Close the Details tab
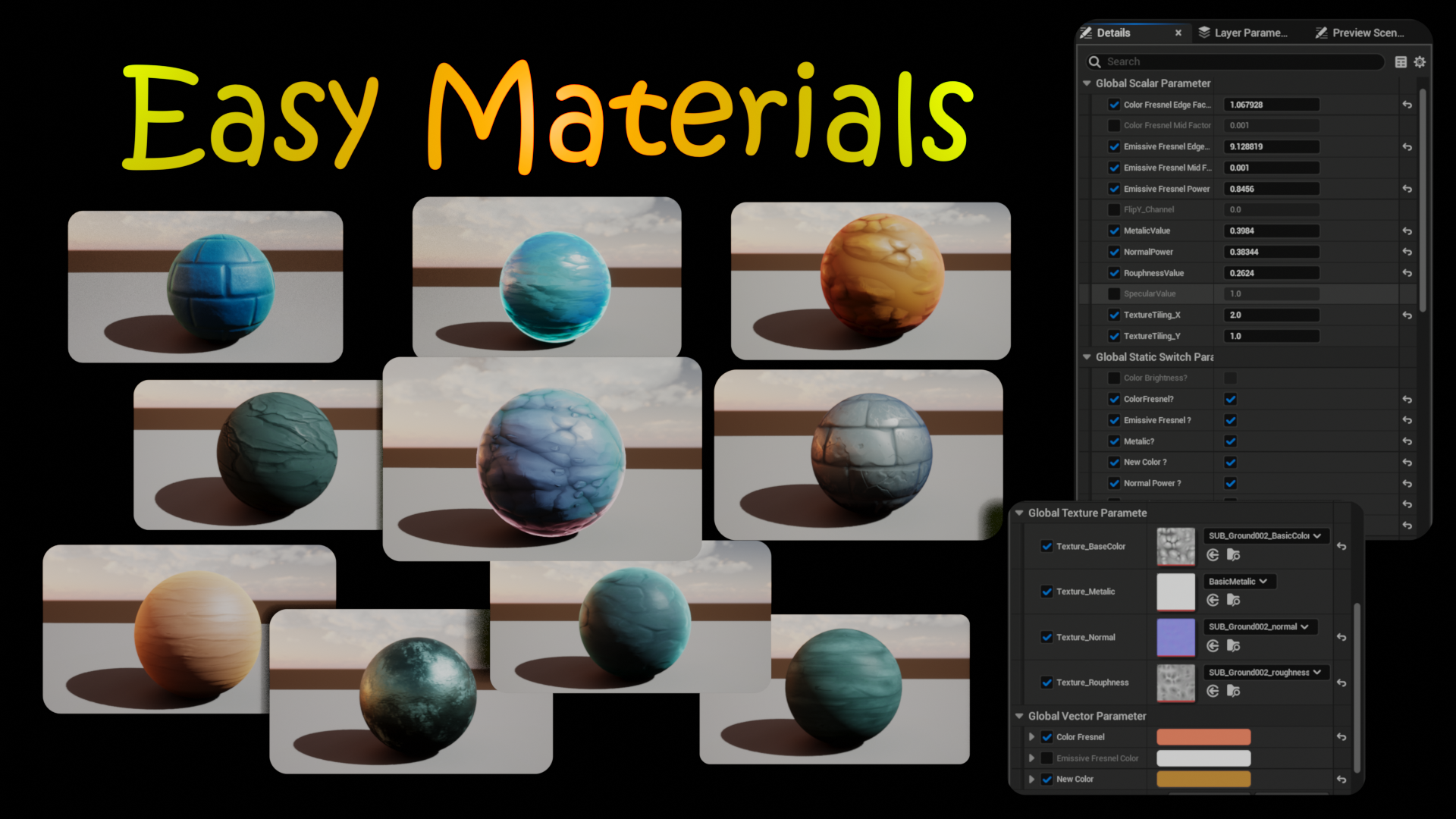The height and width of the screenshot is (819, 1456). [1178, 33]
